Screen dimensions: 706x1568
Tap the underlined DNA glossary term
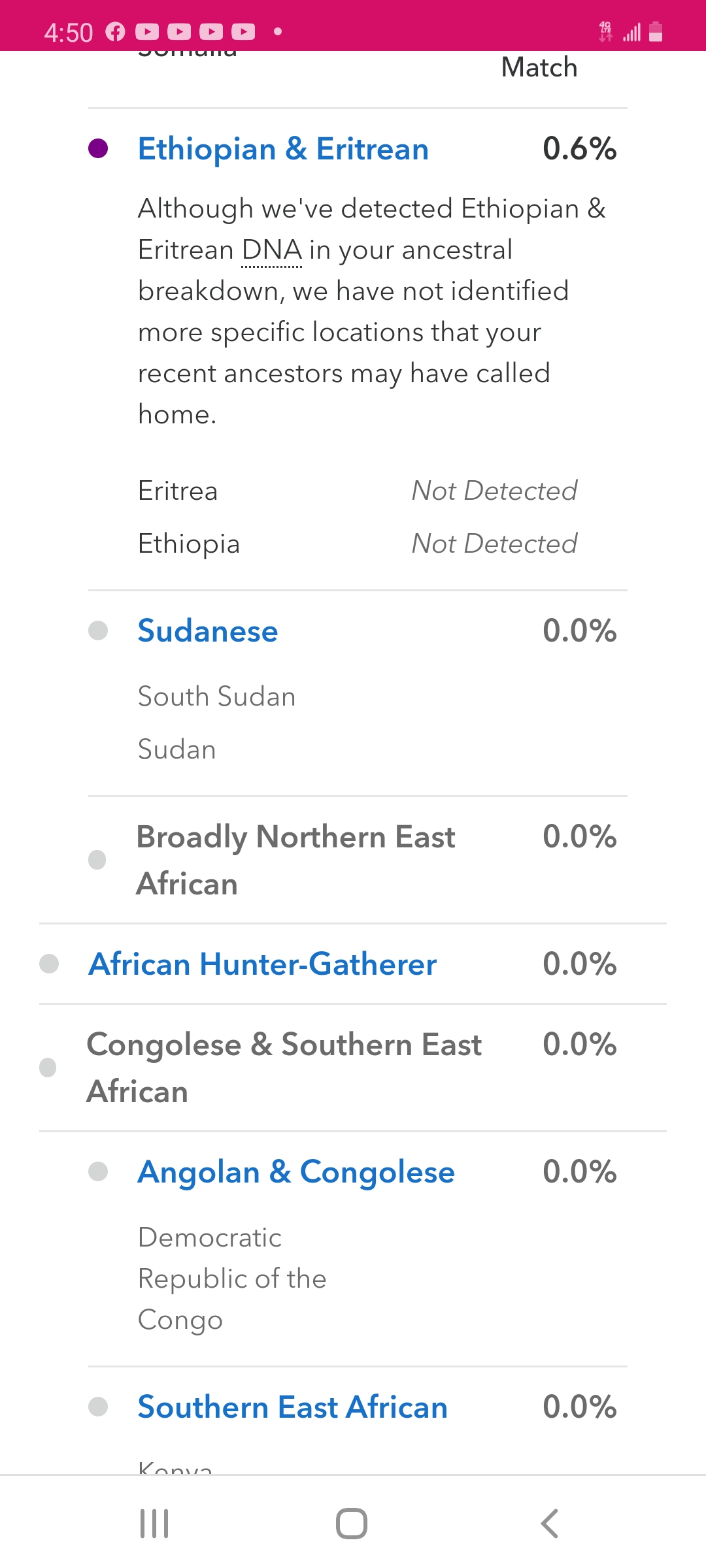pos(272,251)
